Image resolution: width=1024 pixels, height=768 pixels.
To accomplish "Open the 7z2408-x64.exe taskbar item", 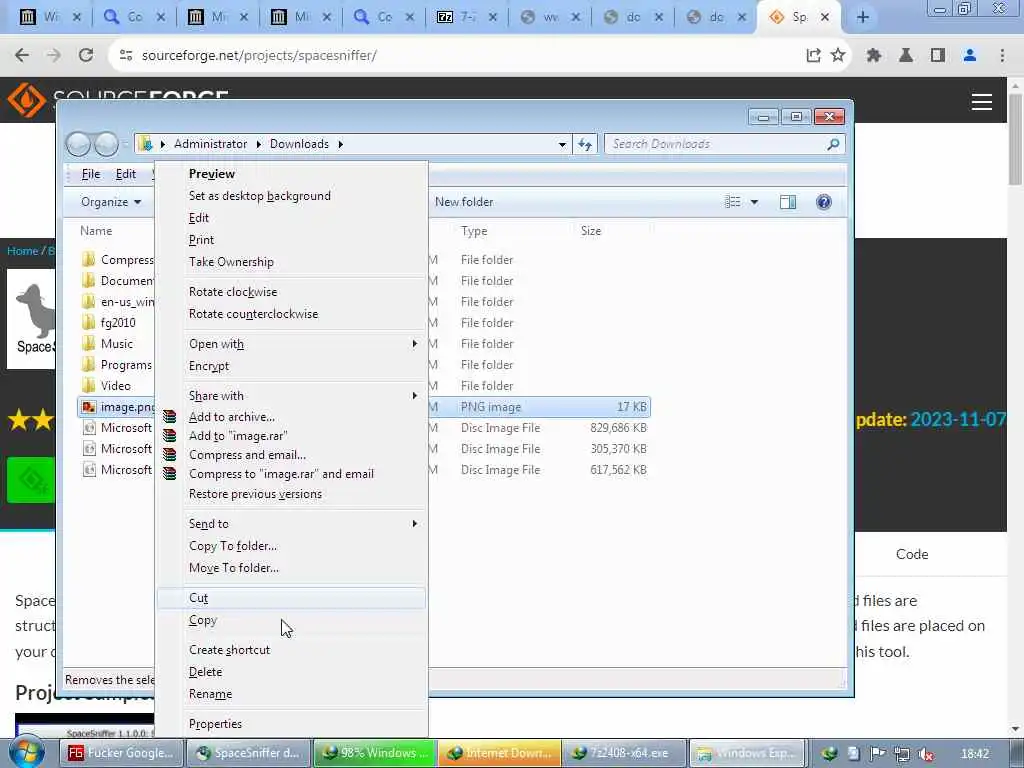I will (x=625, y=753).
